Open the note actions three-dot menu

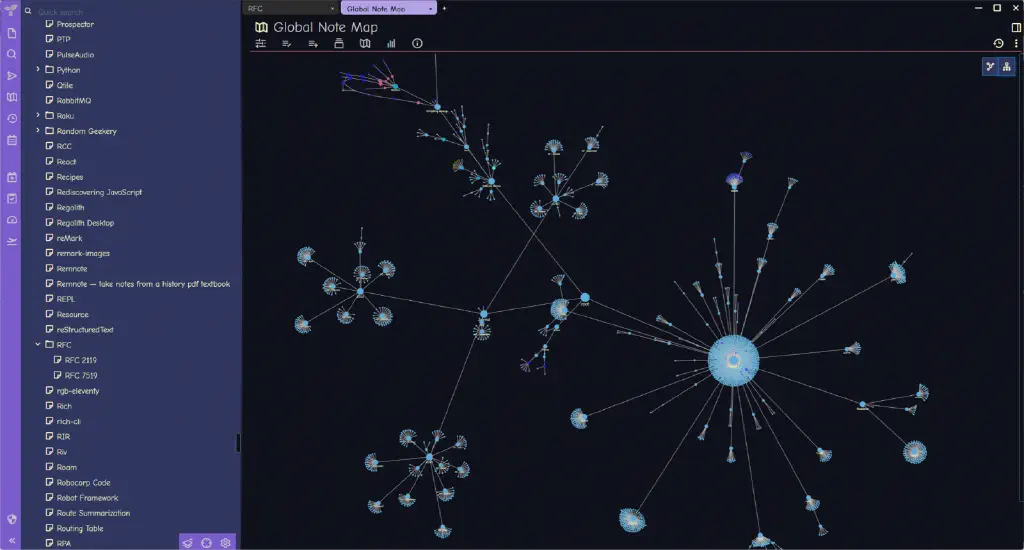coord(1016,44)
